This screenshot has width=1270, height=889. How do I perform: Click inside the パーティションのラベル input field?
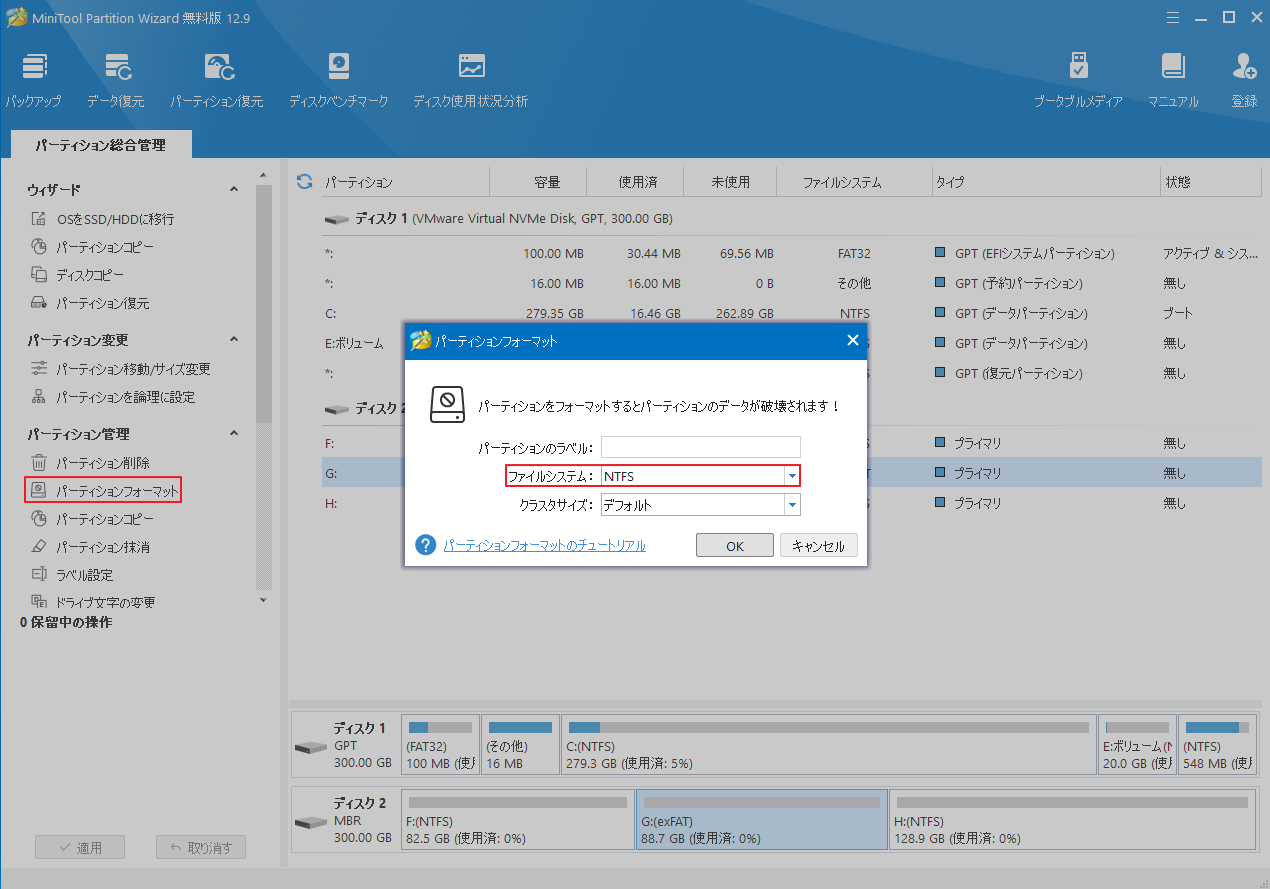pos(700,447)
